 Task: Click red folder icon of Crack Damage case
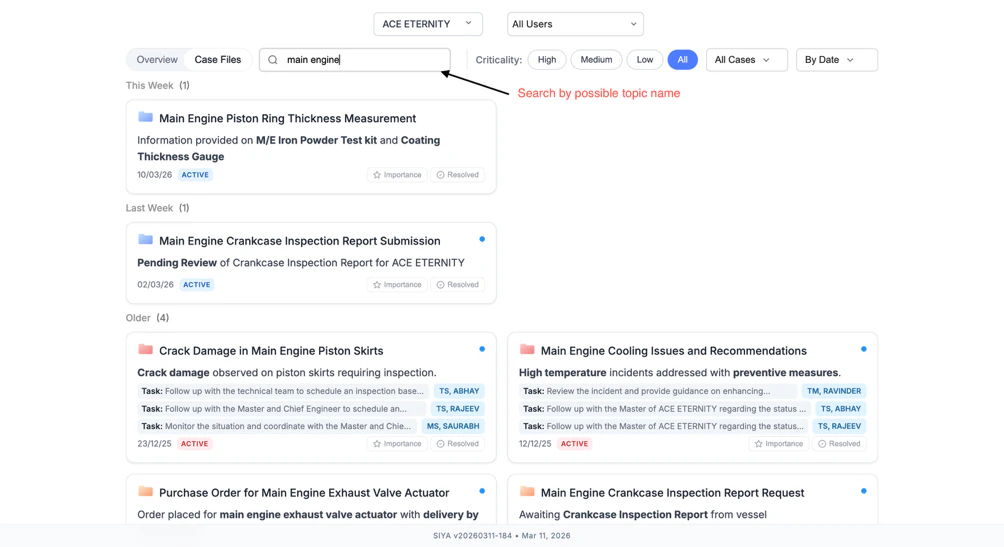[145, 350]
